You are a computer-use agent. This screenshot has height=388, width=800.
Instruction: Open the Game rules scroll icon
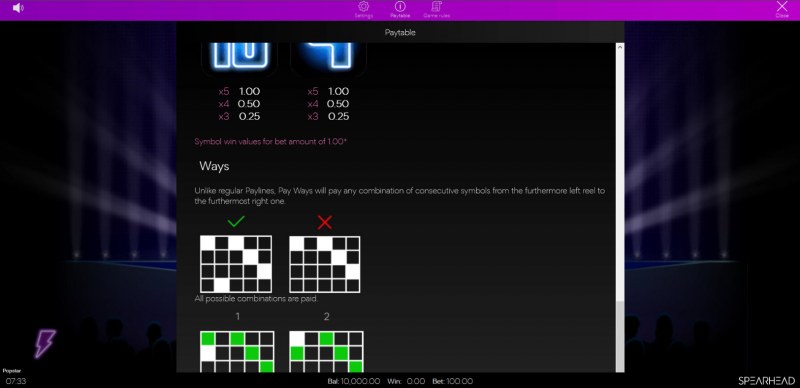click(436, 7)
